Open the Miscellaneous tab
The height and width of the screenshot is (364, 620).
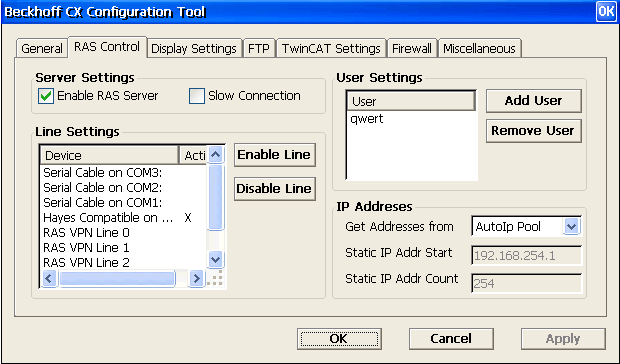(479, 49)
